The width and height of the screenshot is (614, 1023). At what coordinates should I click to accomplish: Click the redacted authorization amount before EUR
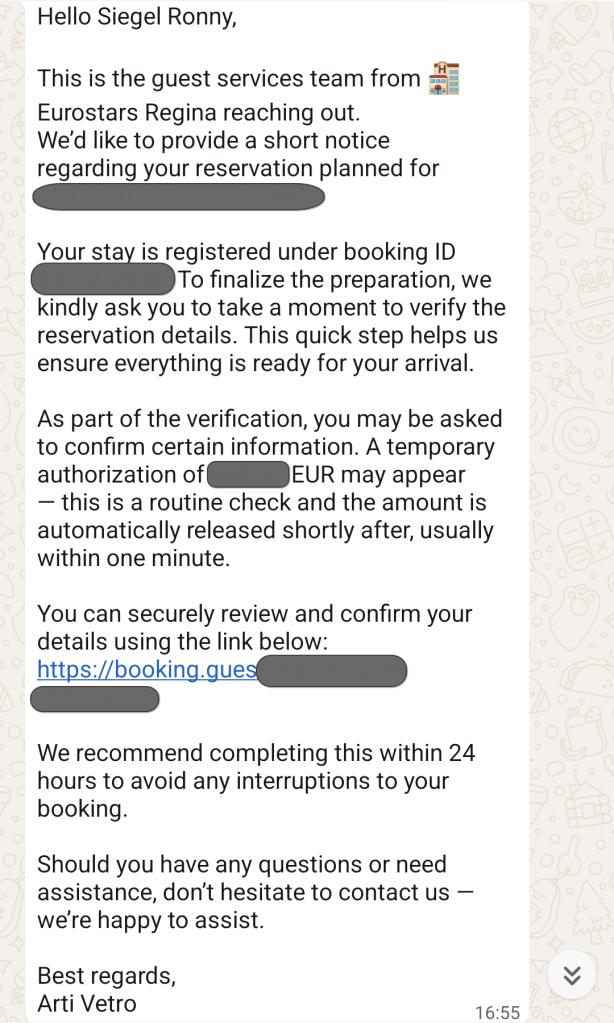(248, 473)
